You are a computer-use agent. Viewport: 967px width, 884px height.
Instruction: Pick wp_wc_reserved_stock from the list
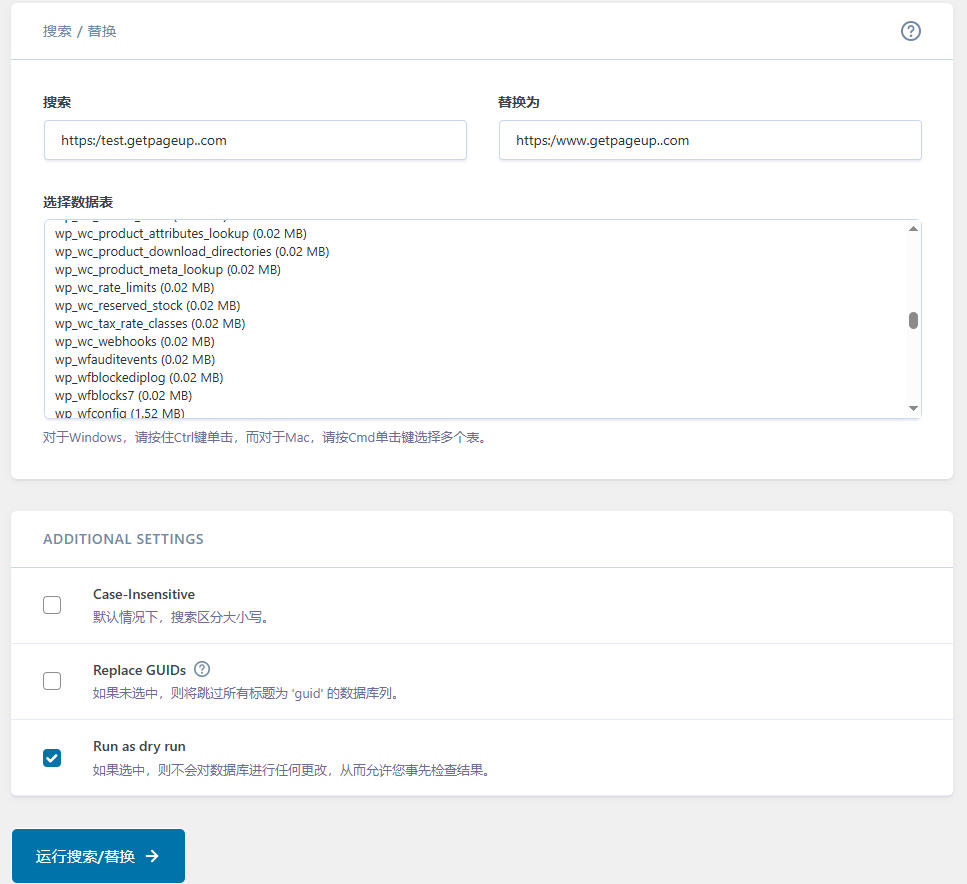[x=147, y=306]
